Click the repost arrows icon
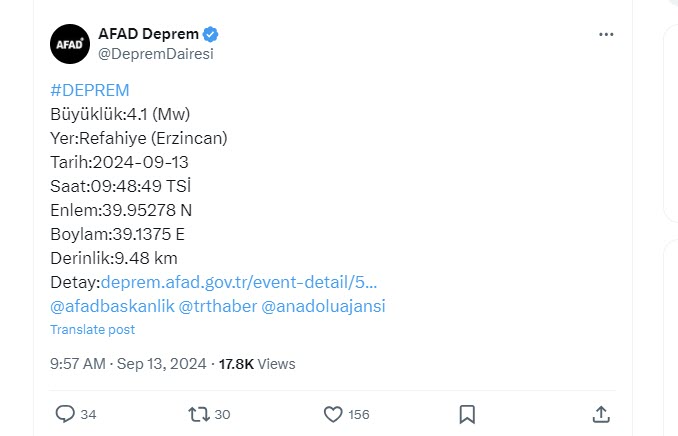 click(x=196, y=414)
